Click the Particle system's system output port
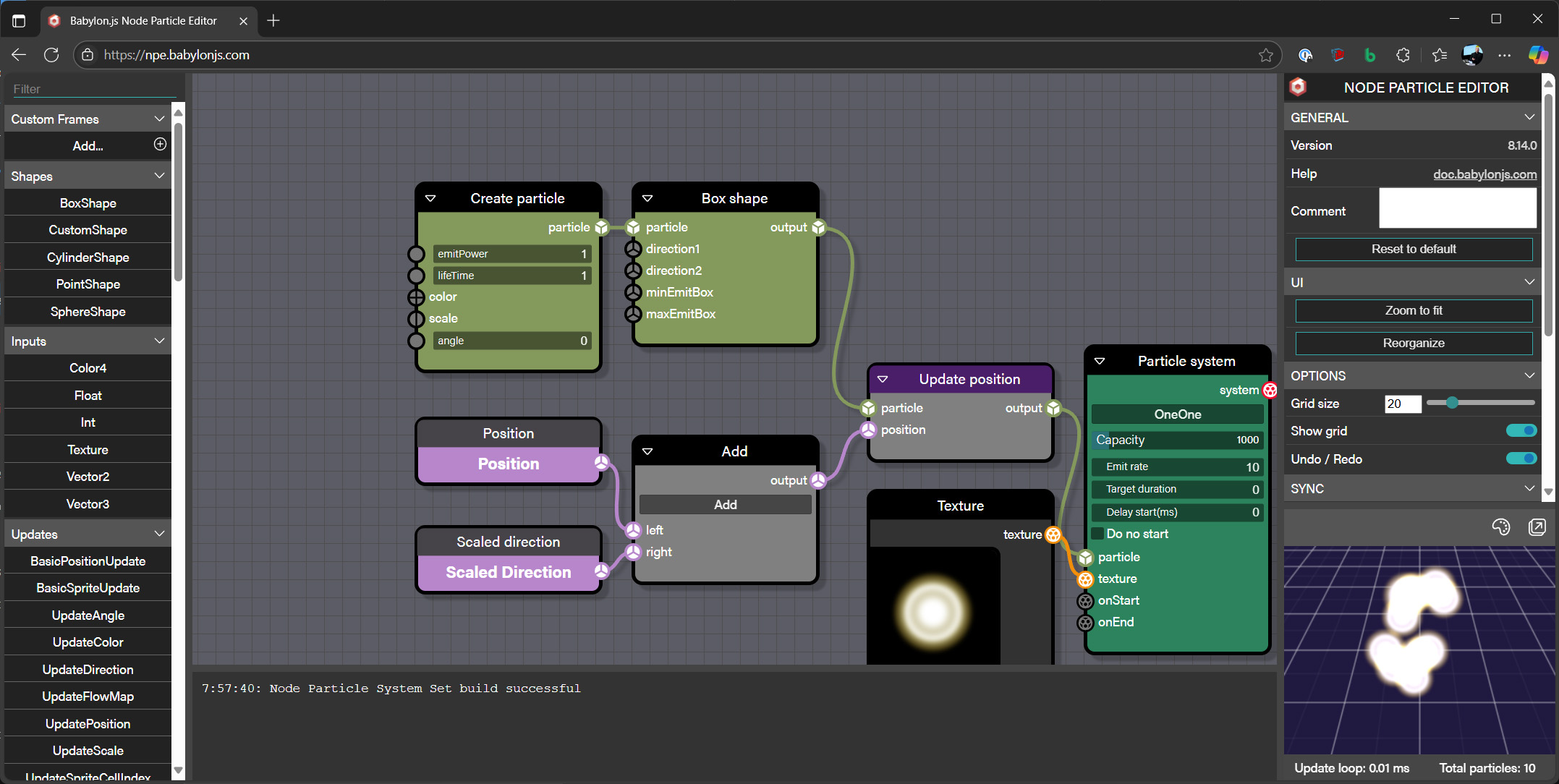 1270,390
